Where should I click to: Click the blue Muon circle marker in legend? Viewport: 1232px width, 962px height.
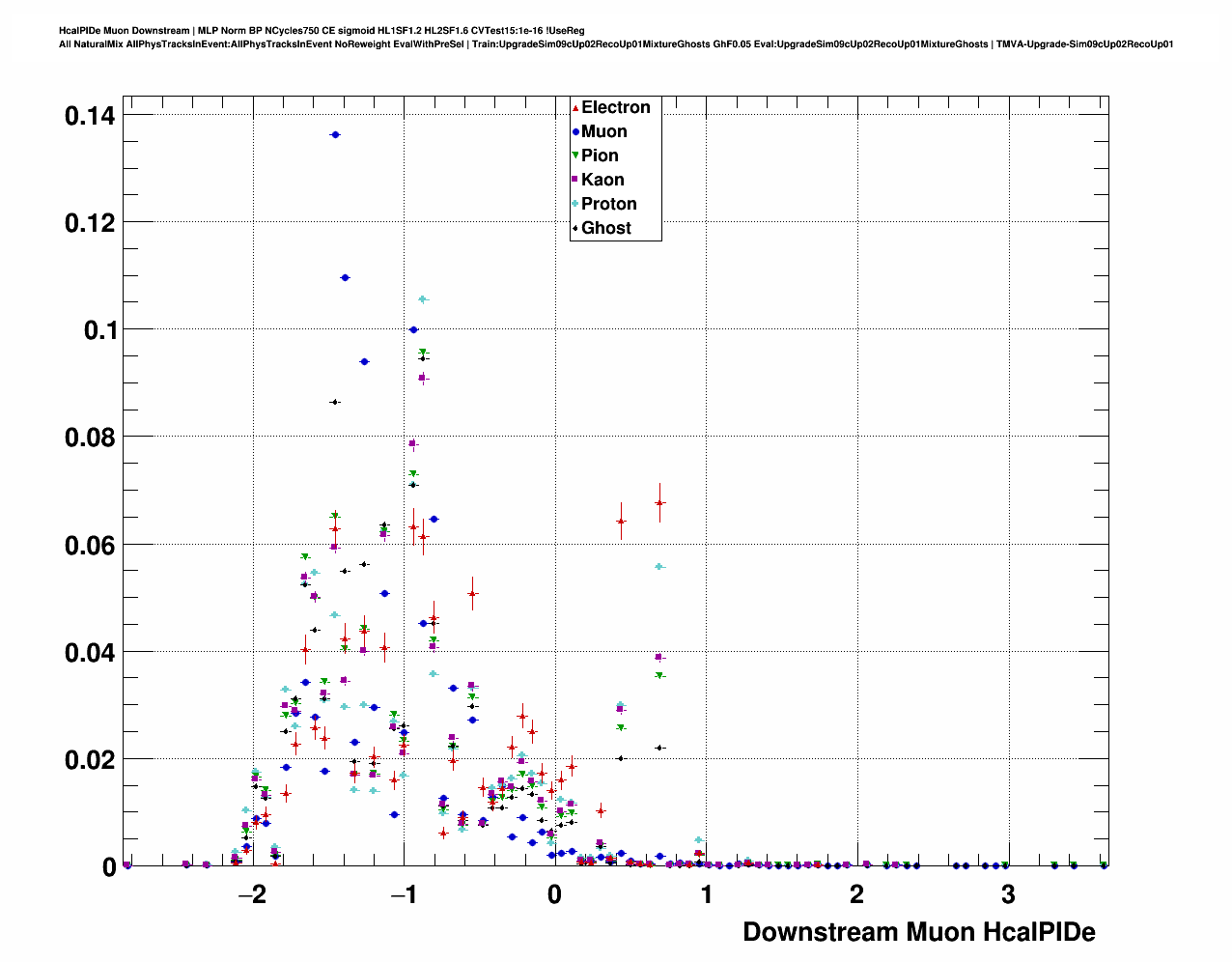[x=575, y=132]
